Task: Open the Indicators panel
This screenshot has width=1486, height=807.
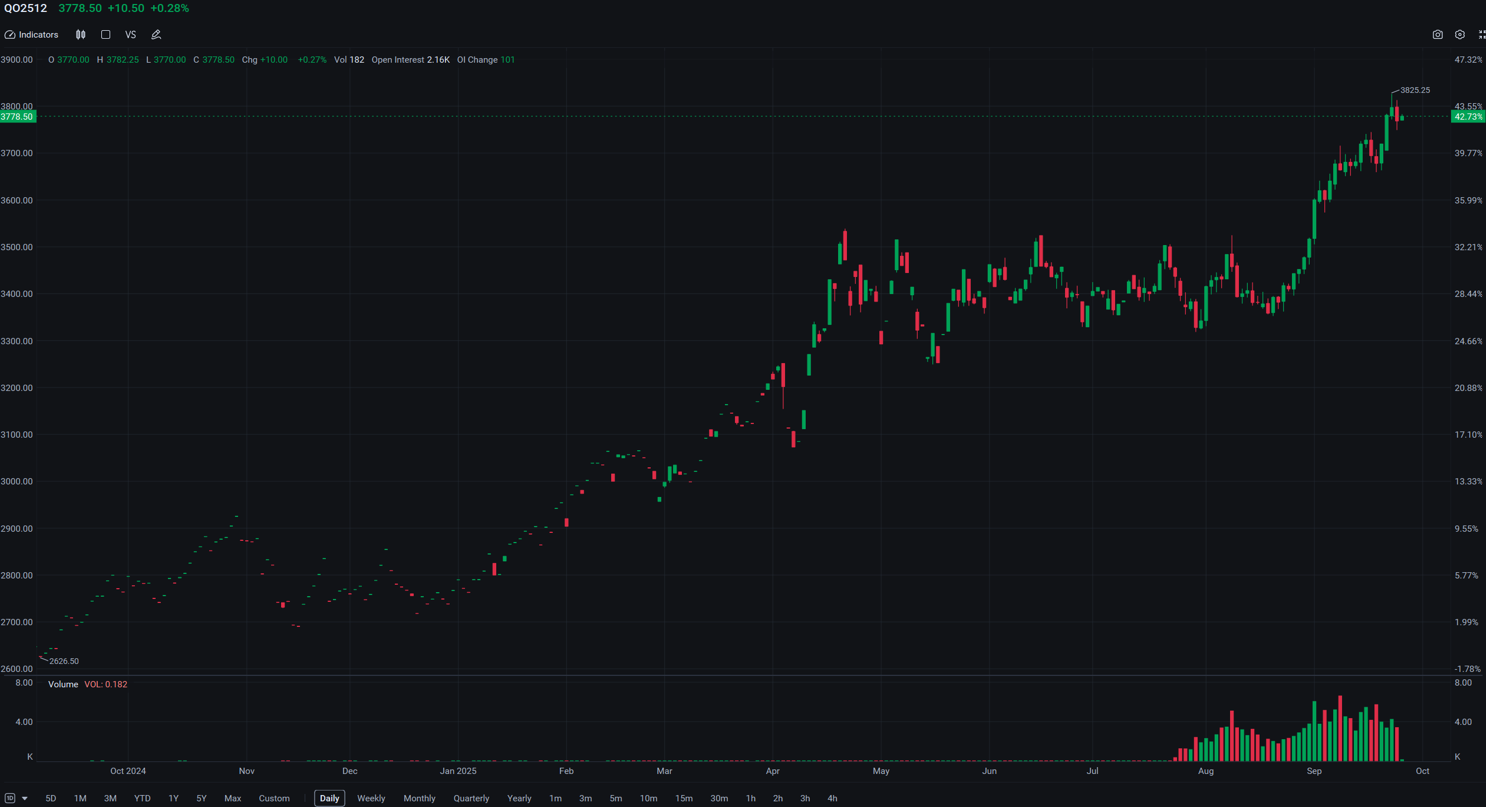Action: tap(32, 35)
